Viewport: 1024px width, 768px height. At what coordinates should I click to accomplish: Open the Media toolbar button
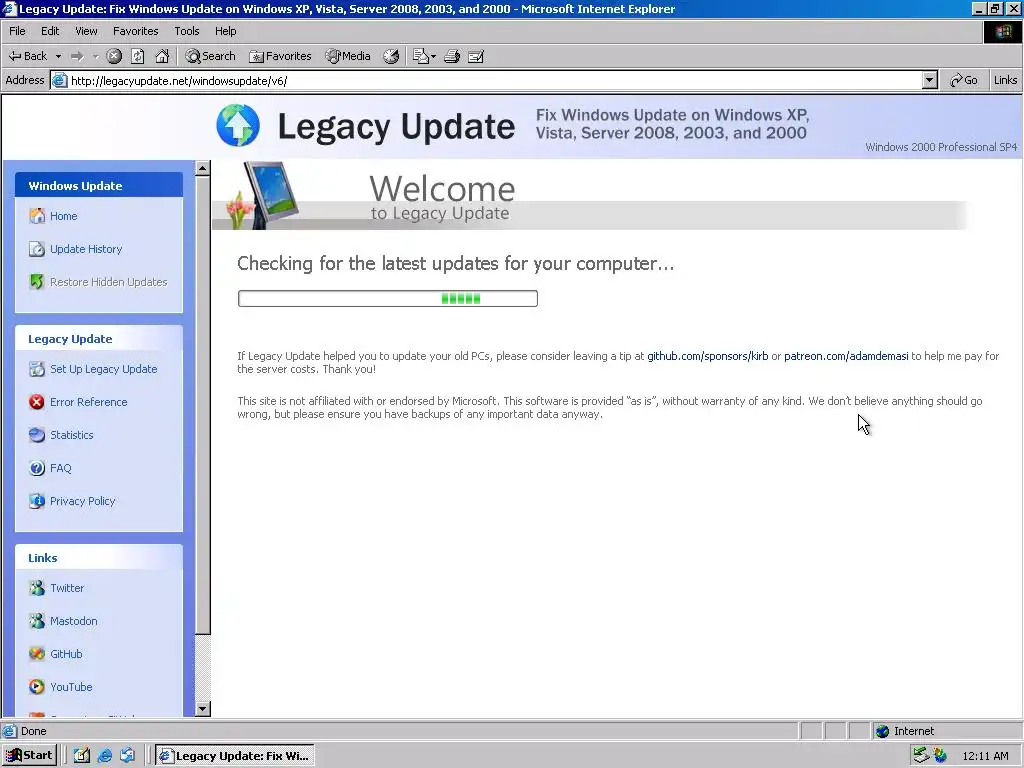(x=348, y=56)
